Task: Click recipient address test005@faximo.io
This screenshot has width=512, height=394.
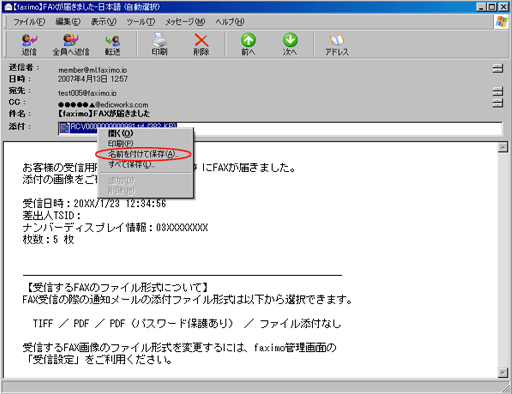Action: click(87, 93)
